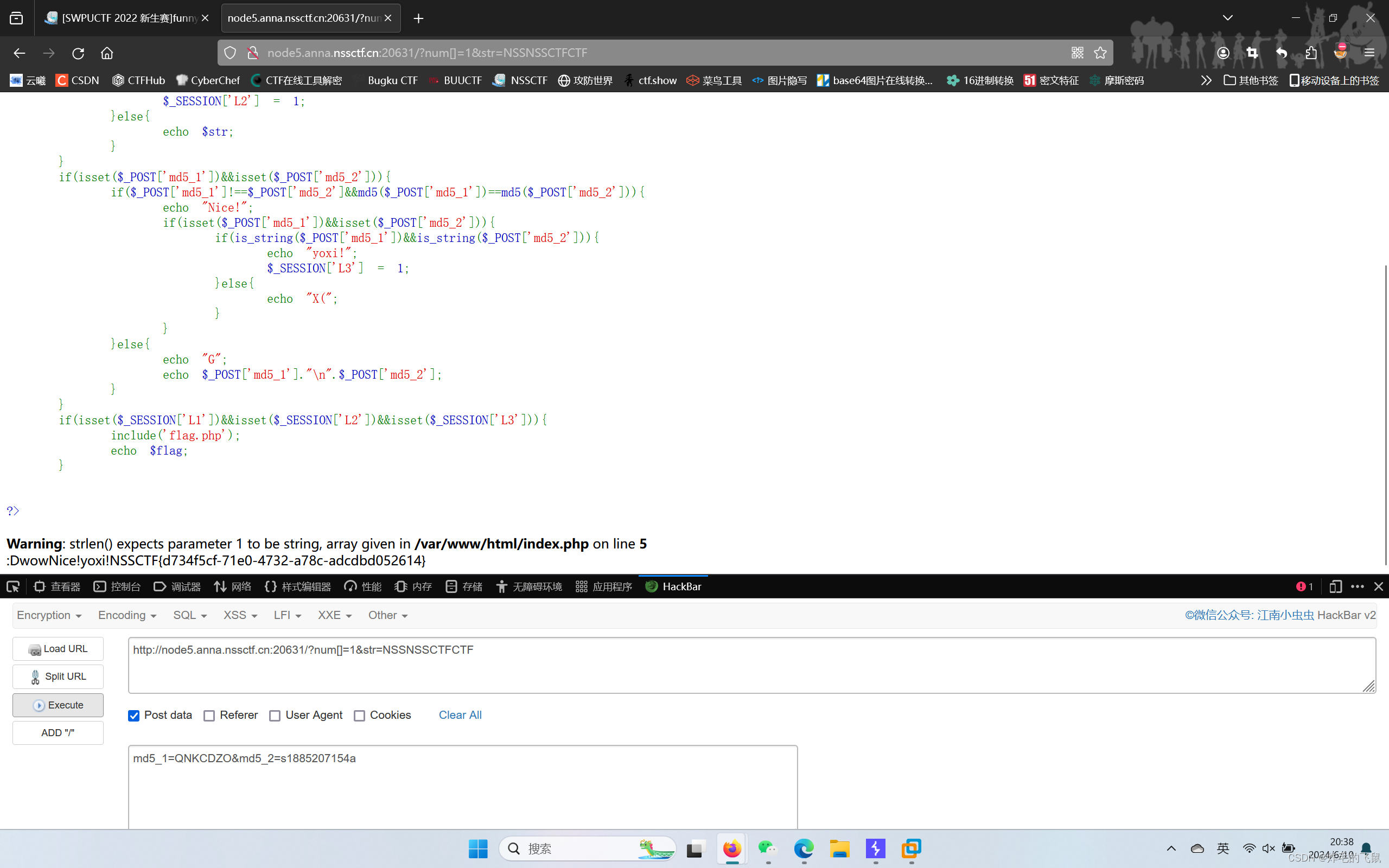Click the Clear All link
Image resolution: width=1389 pixels, height=868 pixels.
pos(460,714)
